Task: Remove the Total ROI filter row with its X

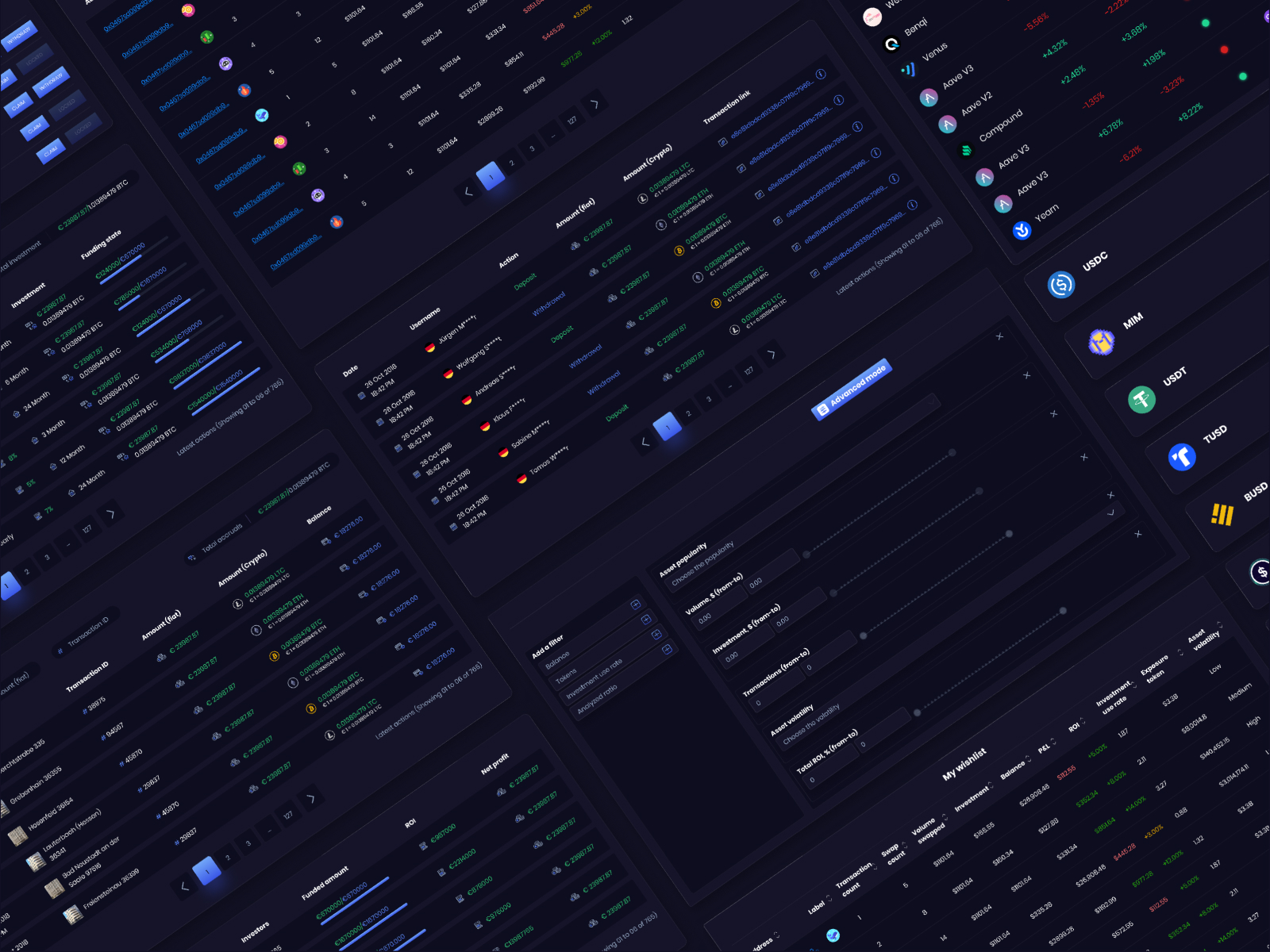Action: (1137, 534)
